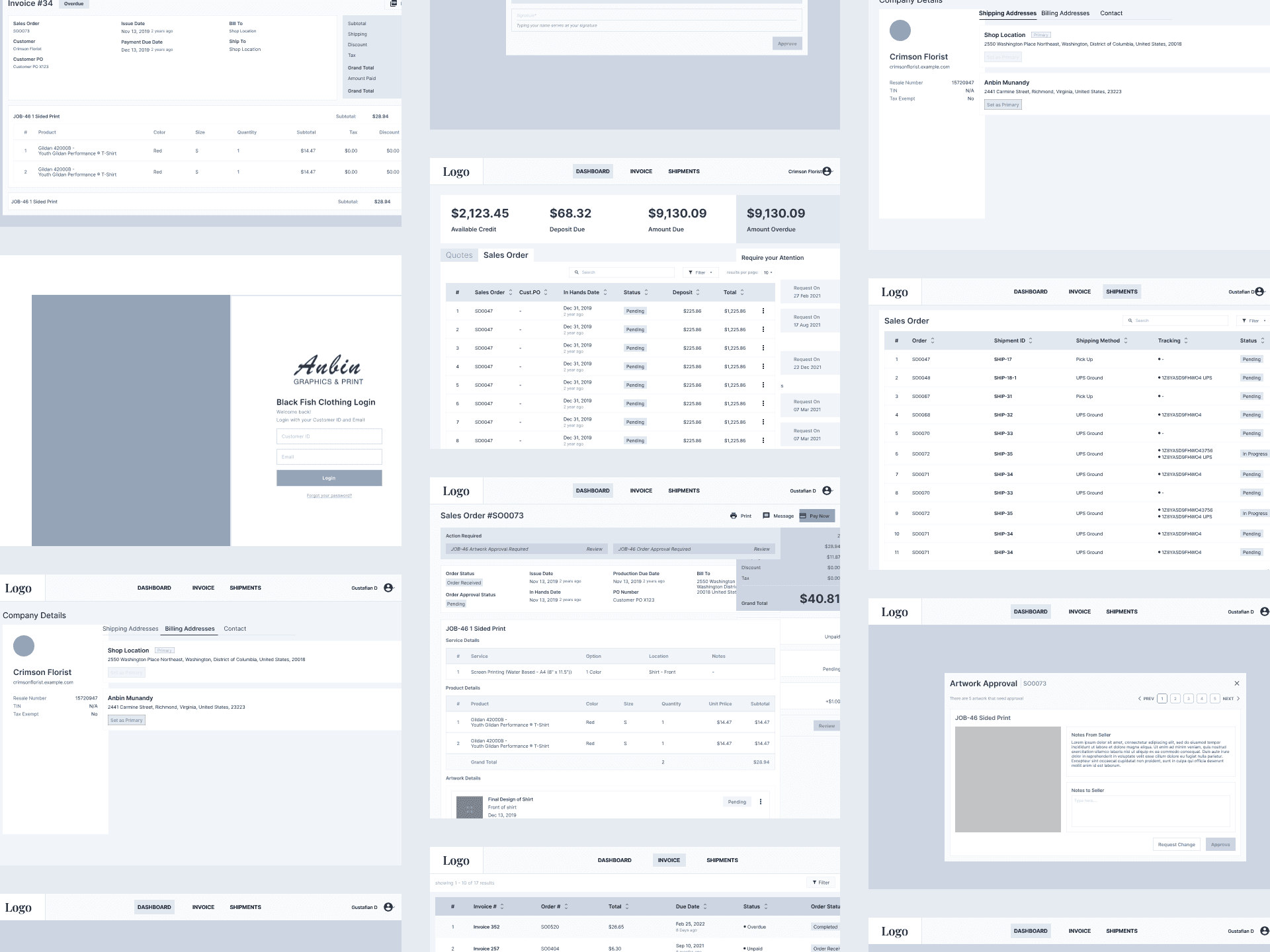
Task: Review the JOB-46 Order Approval Required item
Action: pos(761,549)
